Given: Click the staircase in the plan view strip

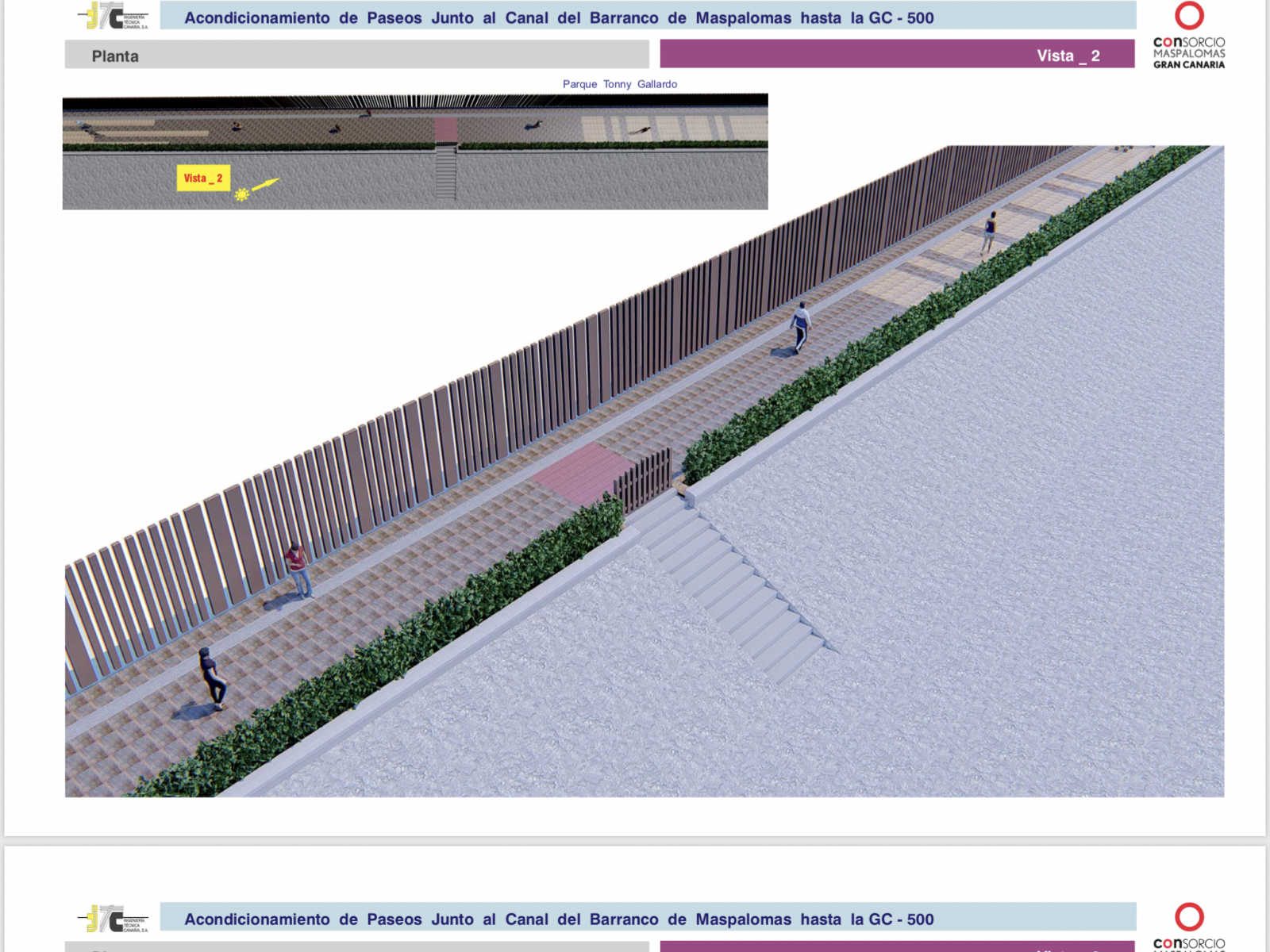Looking at the screenshot, I should coord(446,172).
